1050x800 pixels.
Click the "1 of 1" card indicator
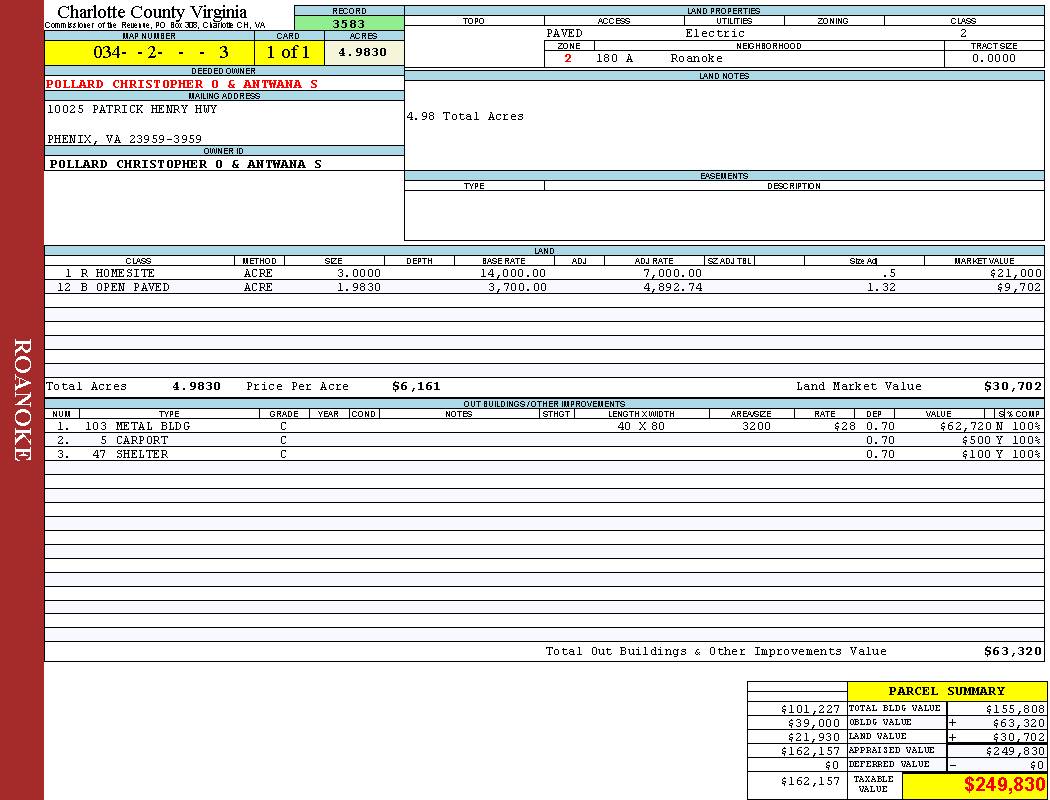(x=288, y=53)
